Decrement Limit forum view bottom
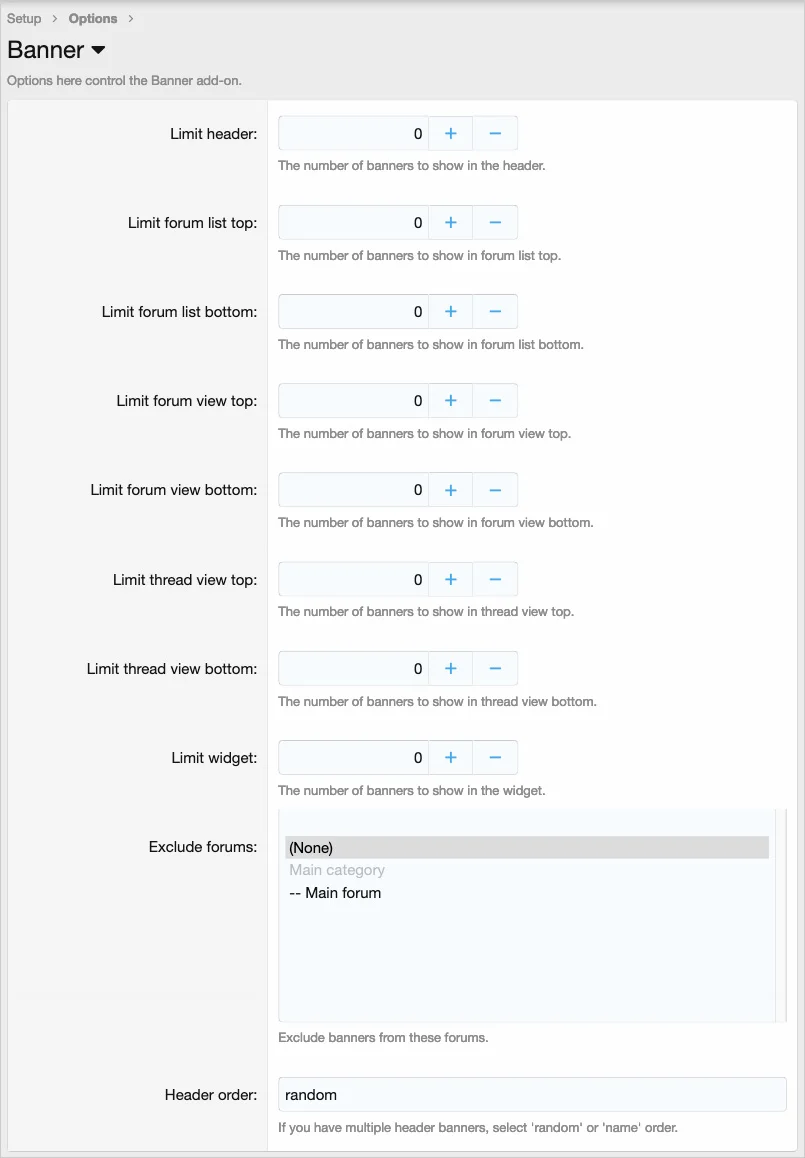The height and width of the screenshot is (1158, 805). [495, 490]
